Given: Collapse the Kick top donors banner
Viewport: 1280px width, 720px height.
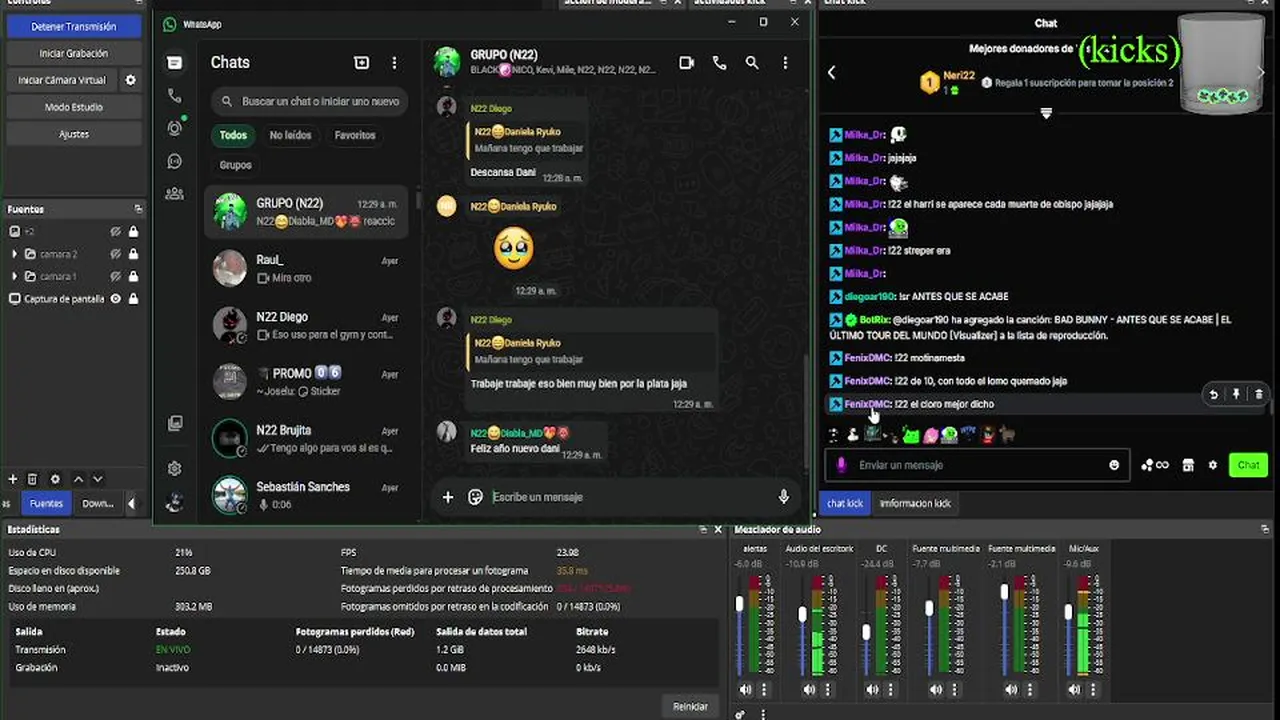Looking at the screenshot, I should click(1046, 113).
